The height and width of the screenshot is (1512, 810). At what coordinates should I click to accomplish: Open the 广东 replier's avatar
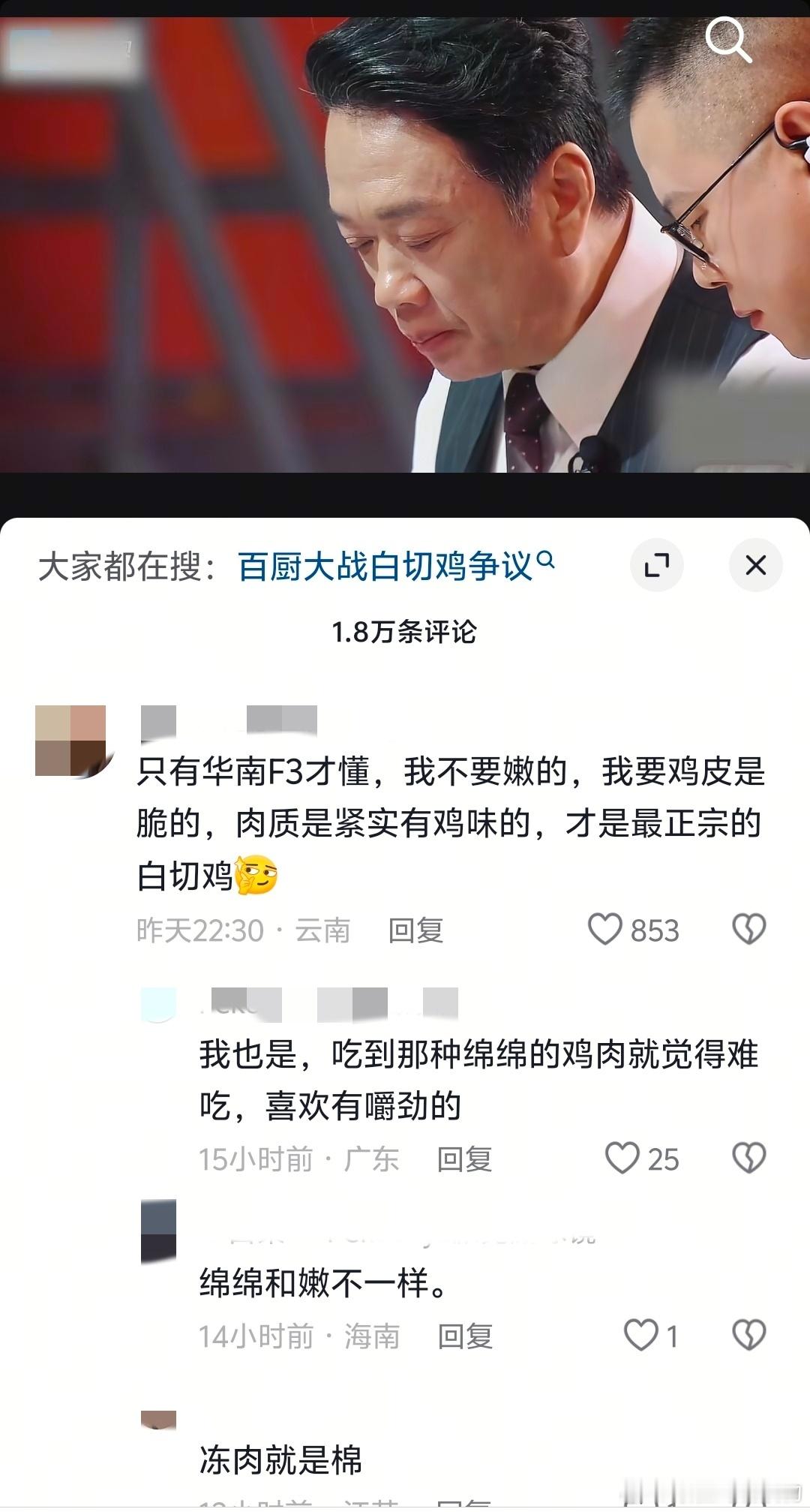pyautogui.click(x=158, y=1005)
